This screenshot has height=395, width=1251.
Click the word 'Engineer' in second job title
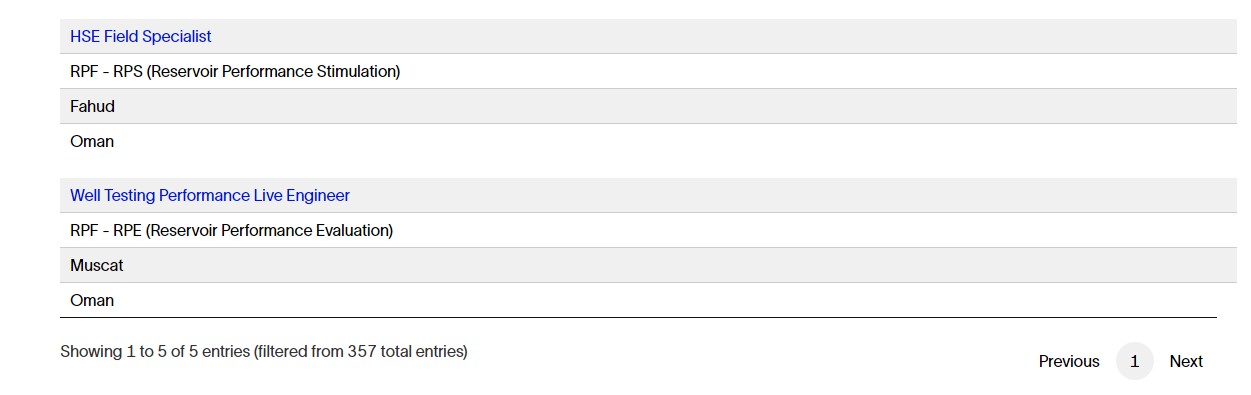click(x=318, y=195)
